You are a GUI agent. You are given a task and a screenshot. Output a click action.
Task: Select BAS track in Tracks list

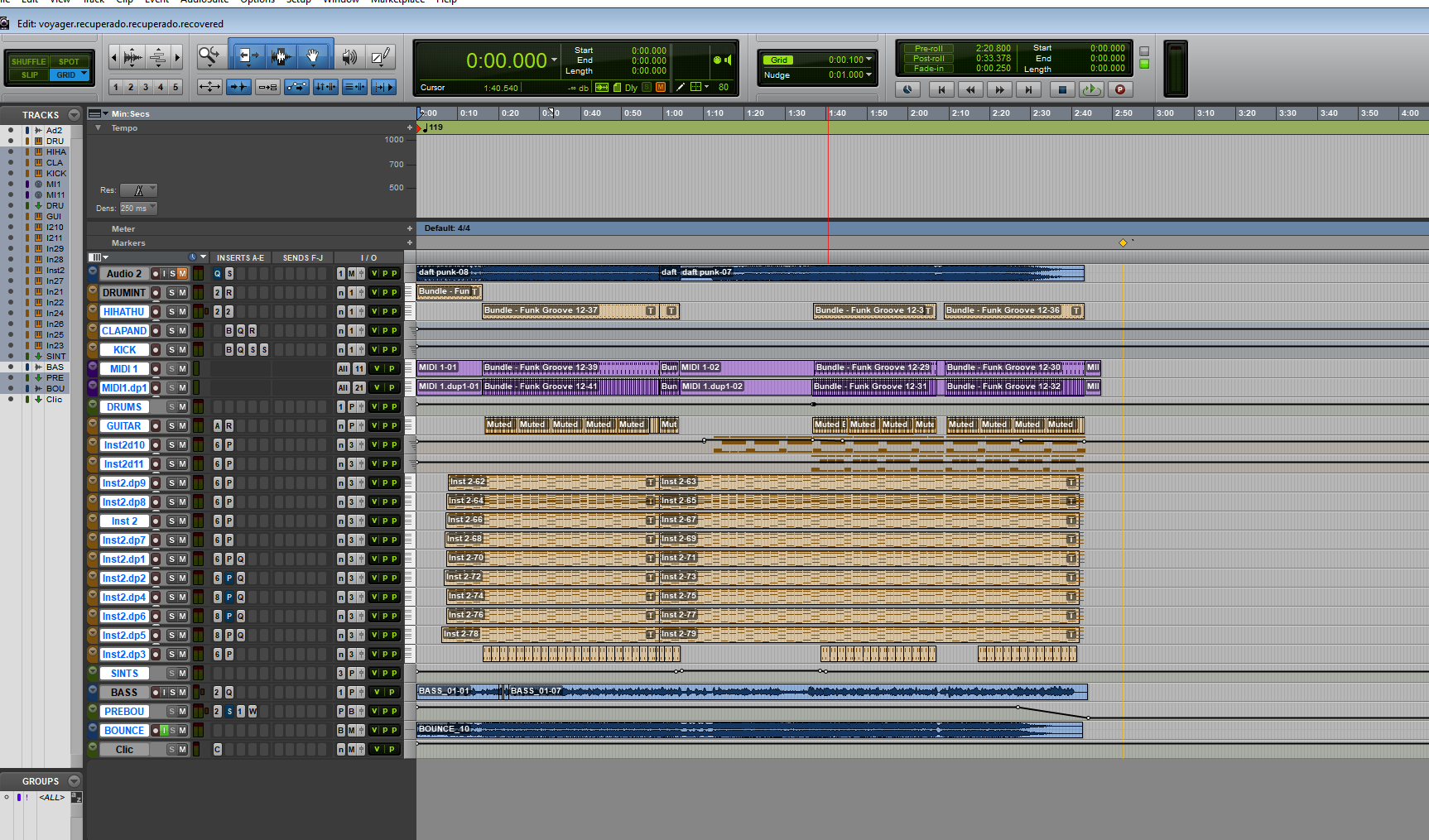click(55, 367)
